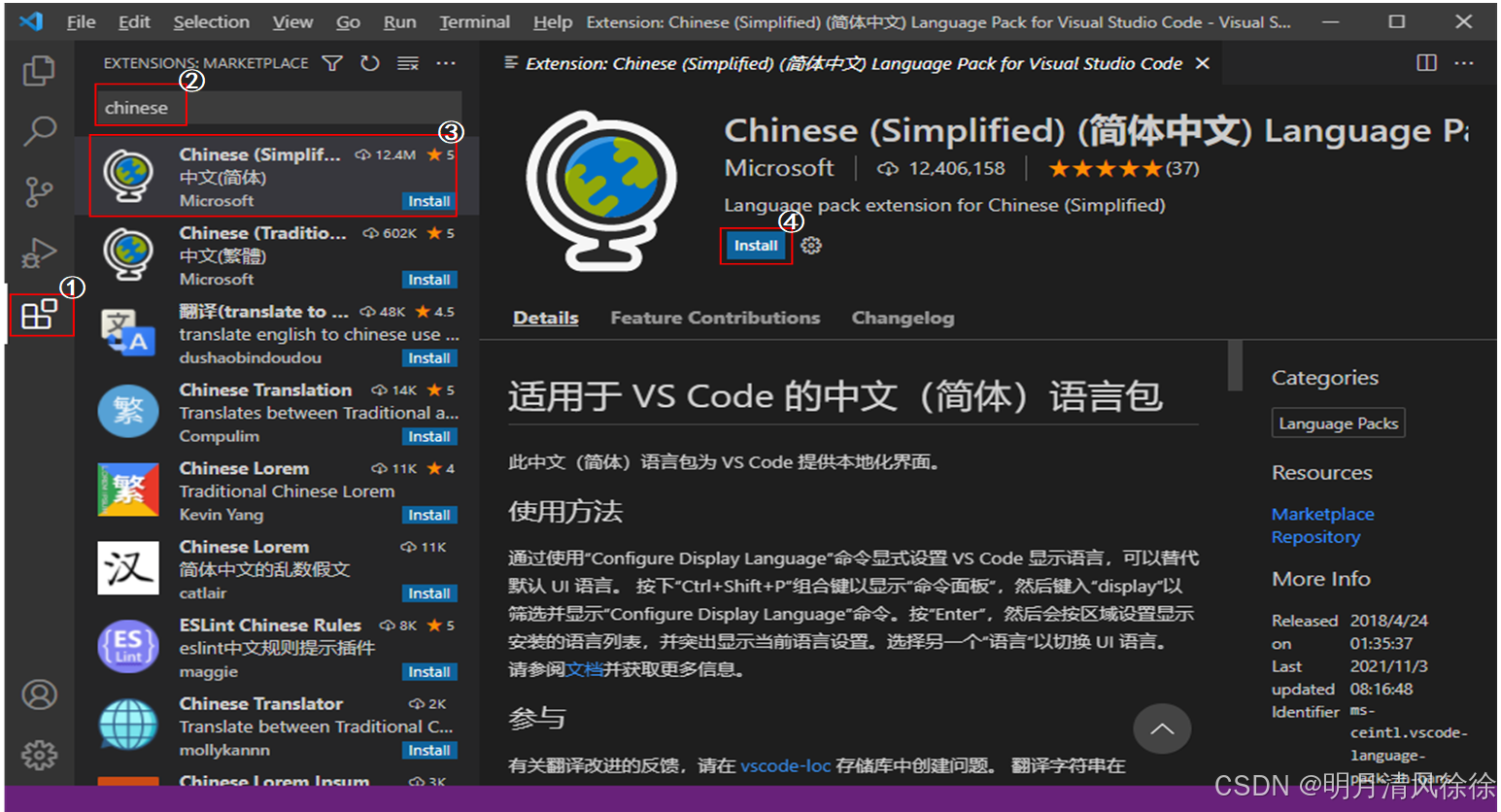Click the Language Packs category tag
This screenshot has height=812, width=1501.
pyautogui.click(x=1338, y=423)
